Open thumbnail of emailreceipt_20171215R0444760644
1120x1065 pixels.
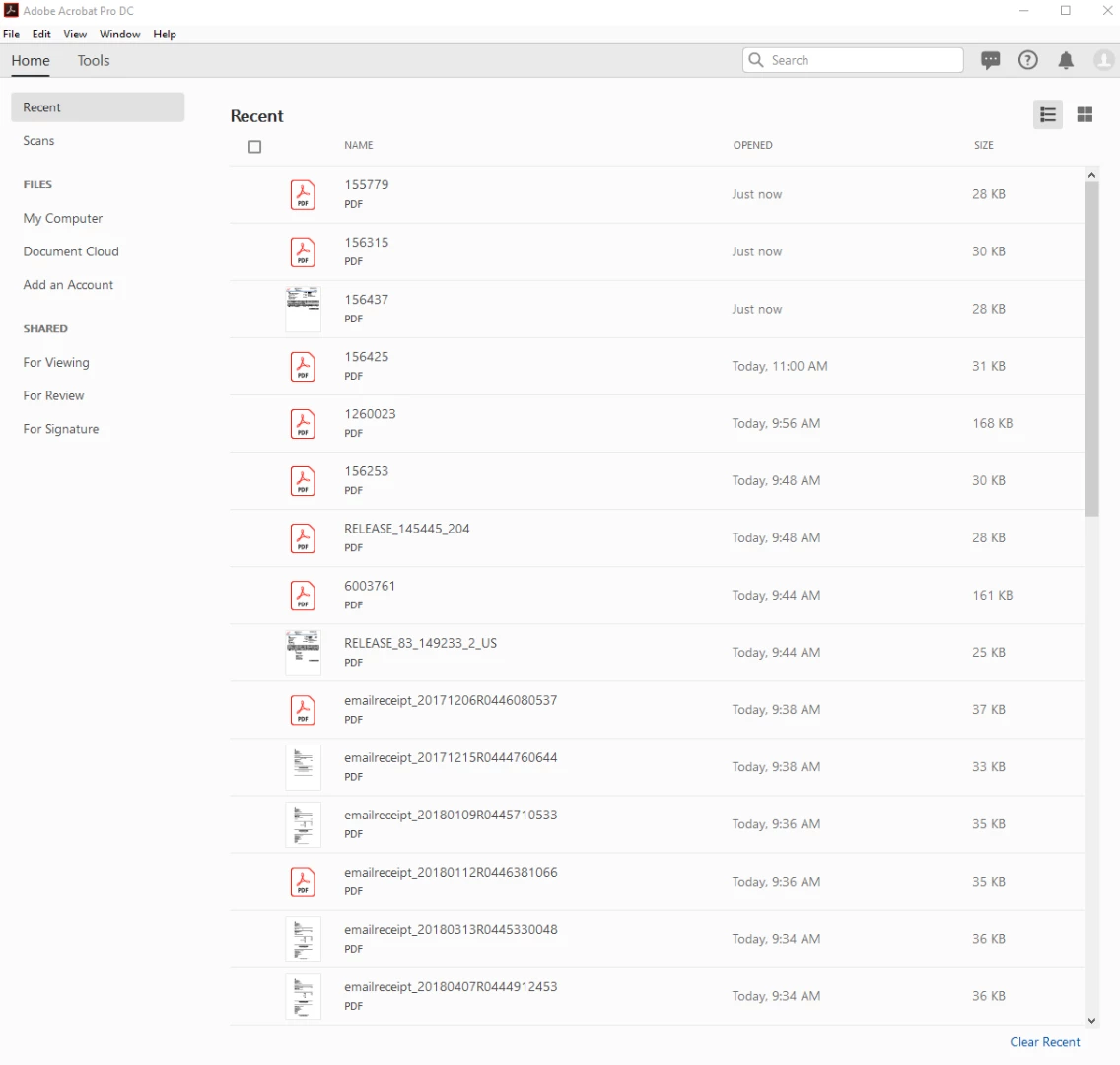tap(303, 767)
